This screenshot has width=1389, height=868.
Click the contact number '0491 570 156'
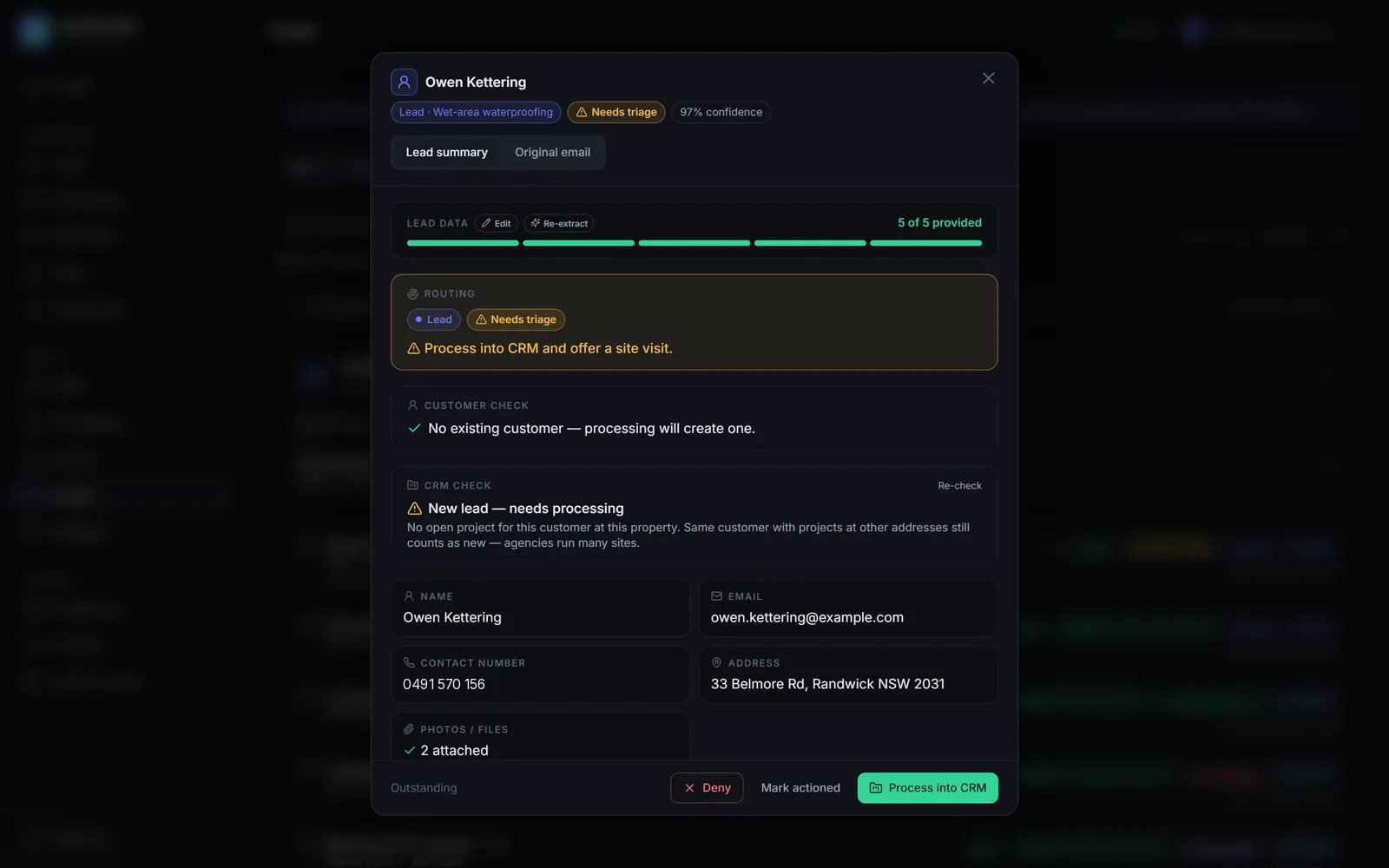click(x=444, y=684)
